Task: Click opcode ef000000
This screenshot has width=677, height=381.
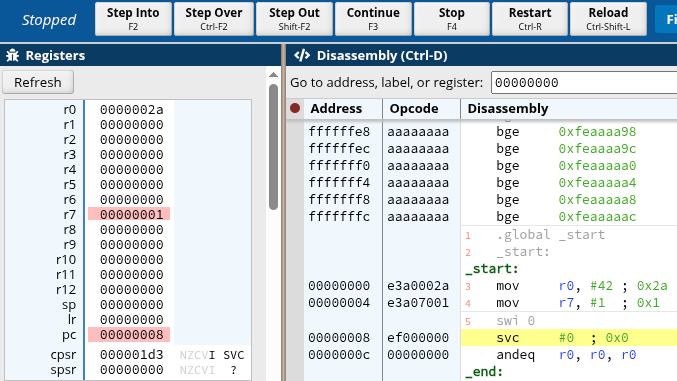Action: tap(418, 337)
